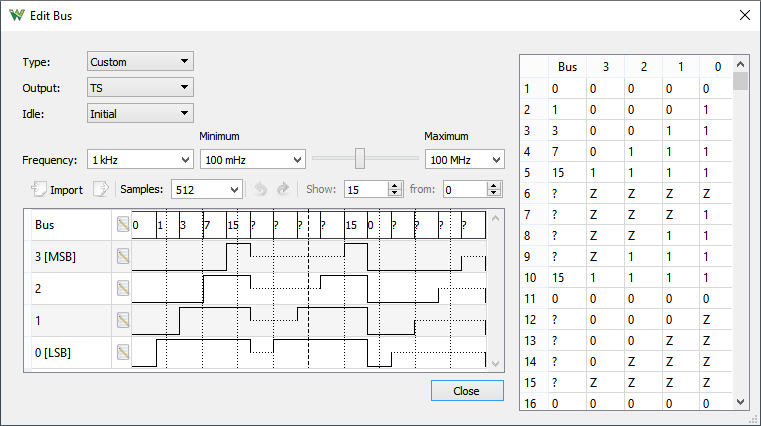Screen dimensions: 761x426
Task: Click the undo arrow icon
Action: 260,189
